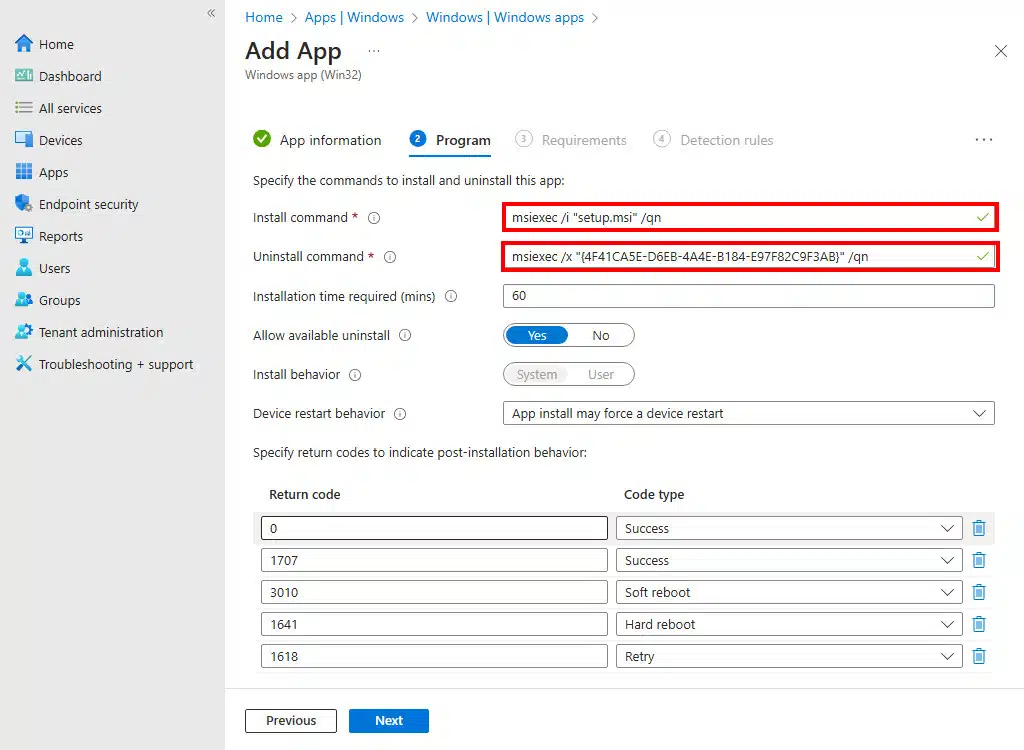This screenshot has height=750, width=1024.
Task: Show info tooltip for Install behavior
Action: pos(355,375)
